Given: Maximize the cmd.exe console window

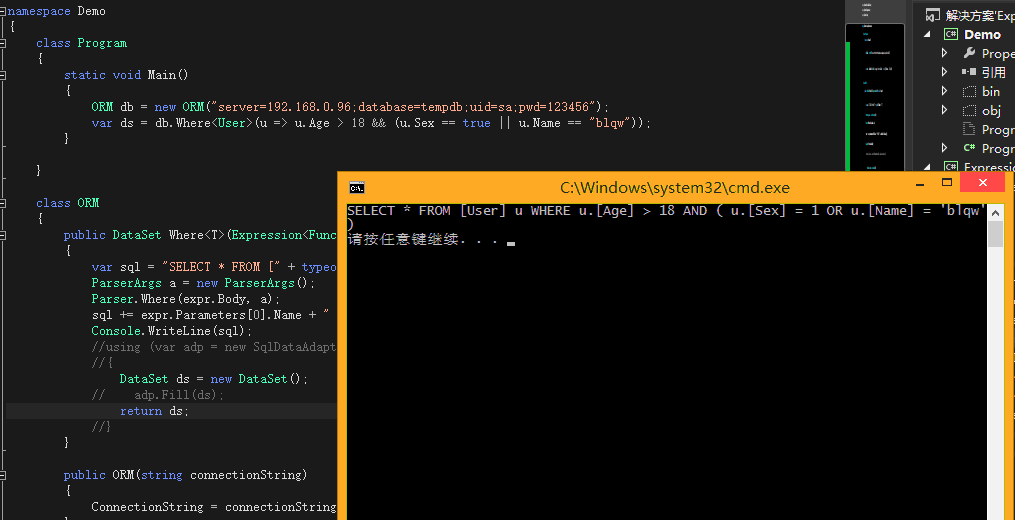Looking at the screenshot, I should [947, 185].
